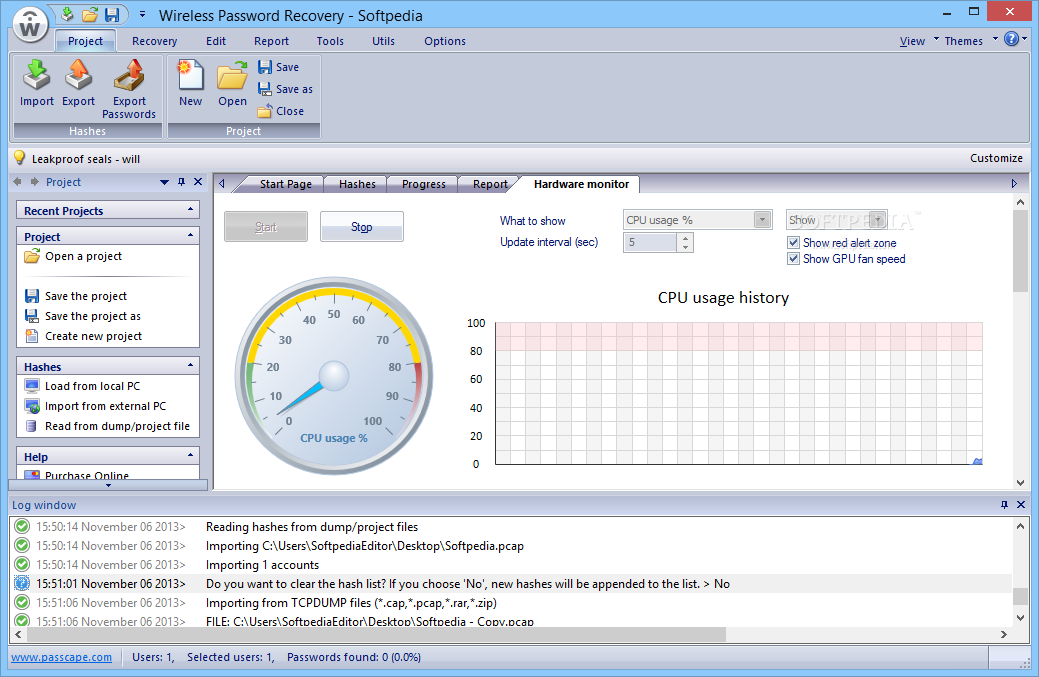Open the Recovery ribbon tab
Image resolution: width=1039 pixels, height=677 pixels.
click(x=154, y=41)
